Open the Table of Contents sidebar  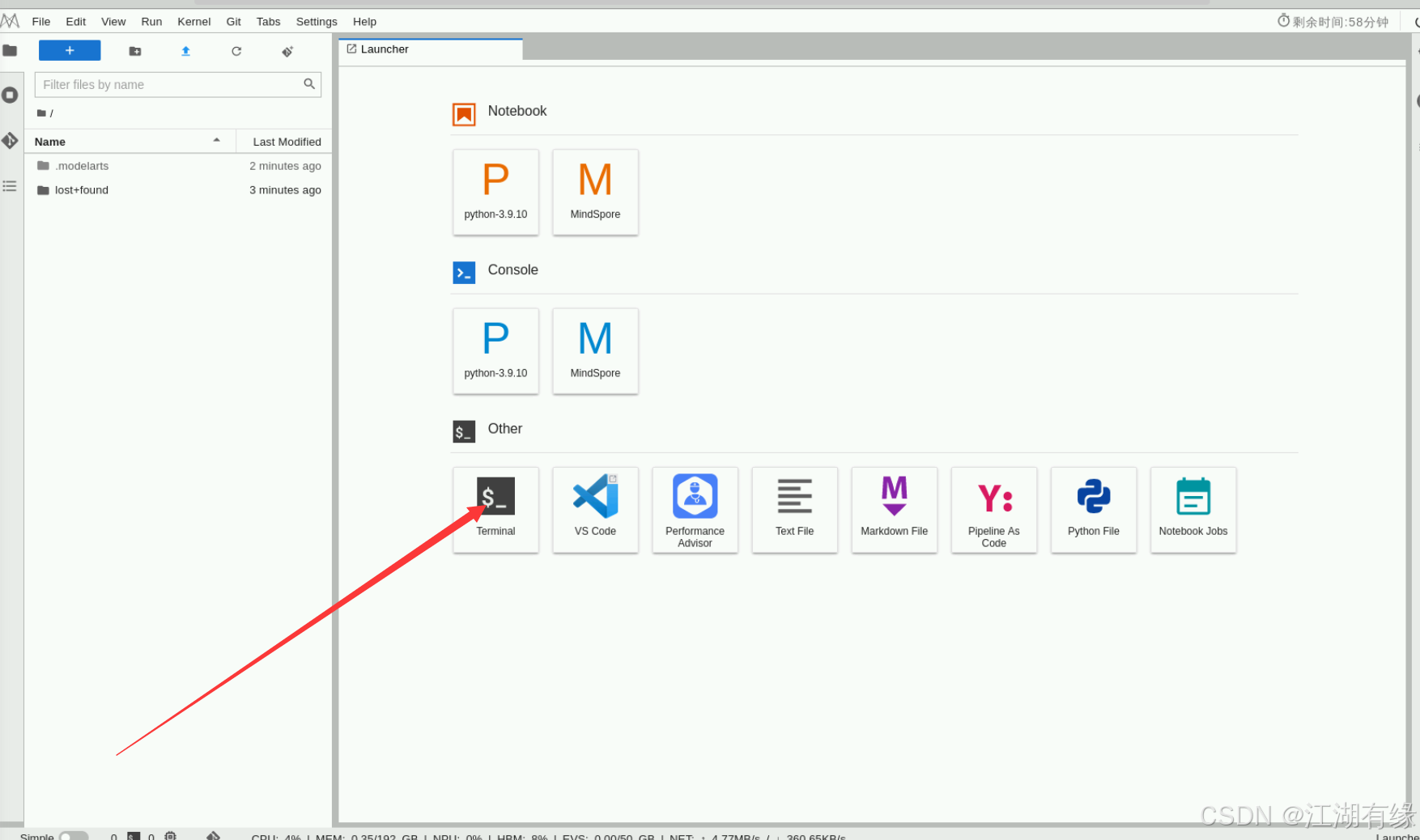point(10,186)
